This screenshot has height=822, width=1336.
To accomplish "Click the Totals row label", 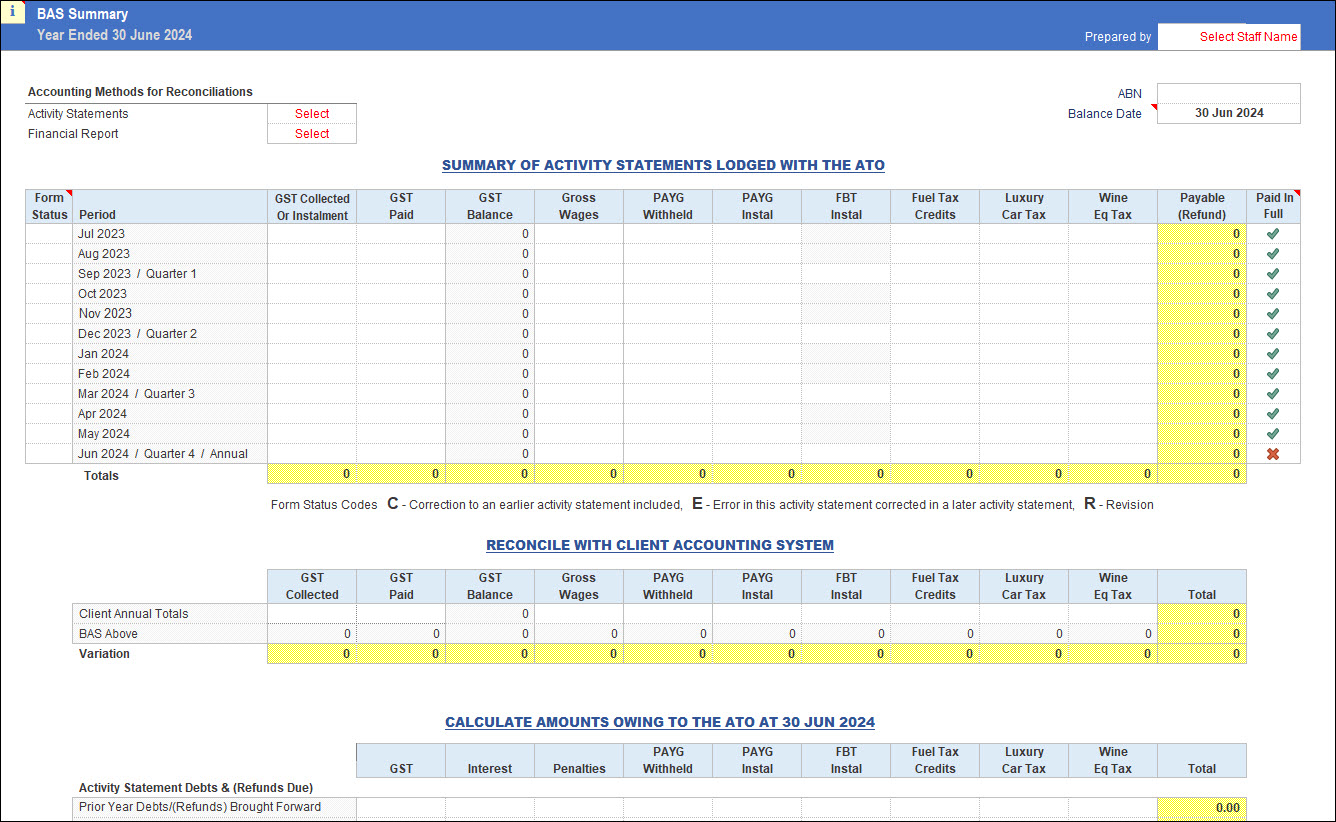I will point(101,476).
